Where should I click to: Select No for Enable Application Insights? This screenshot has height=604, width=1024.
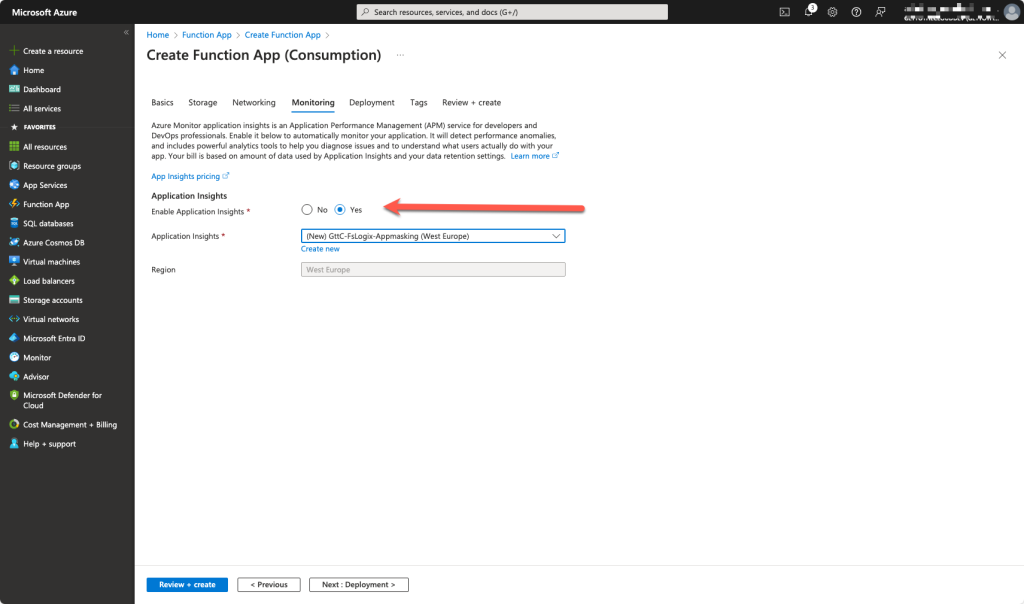tap(307, 210)
